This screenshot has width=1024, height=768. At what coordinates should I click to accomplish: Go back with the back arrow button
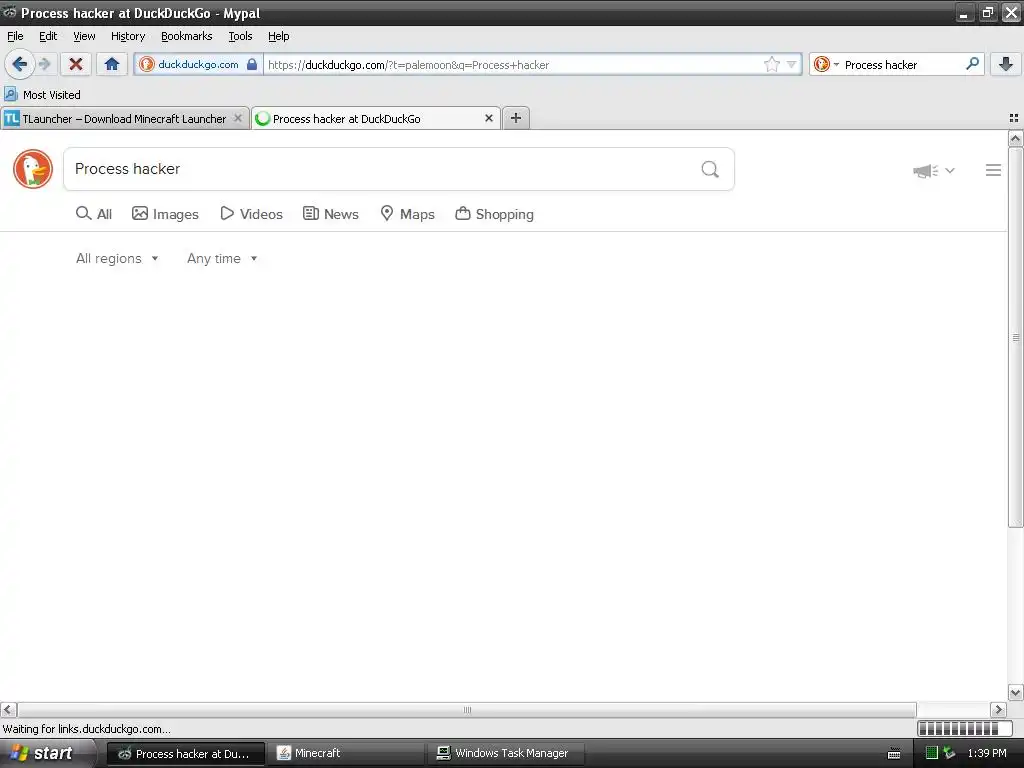(19, 64)
